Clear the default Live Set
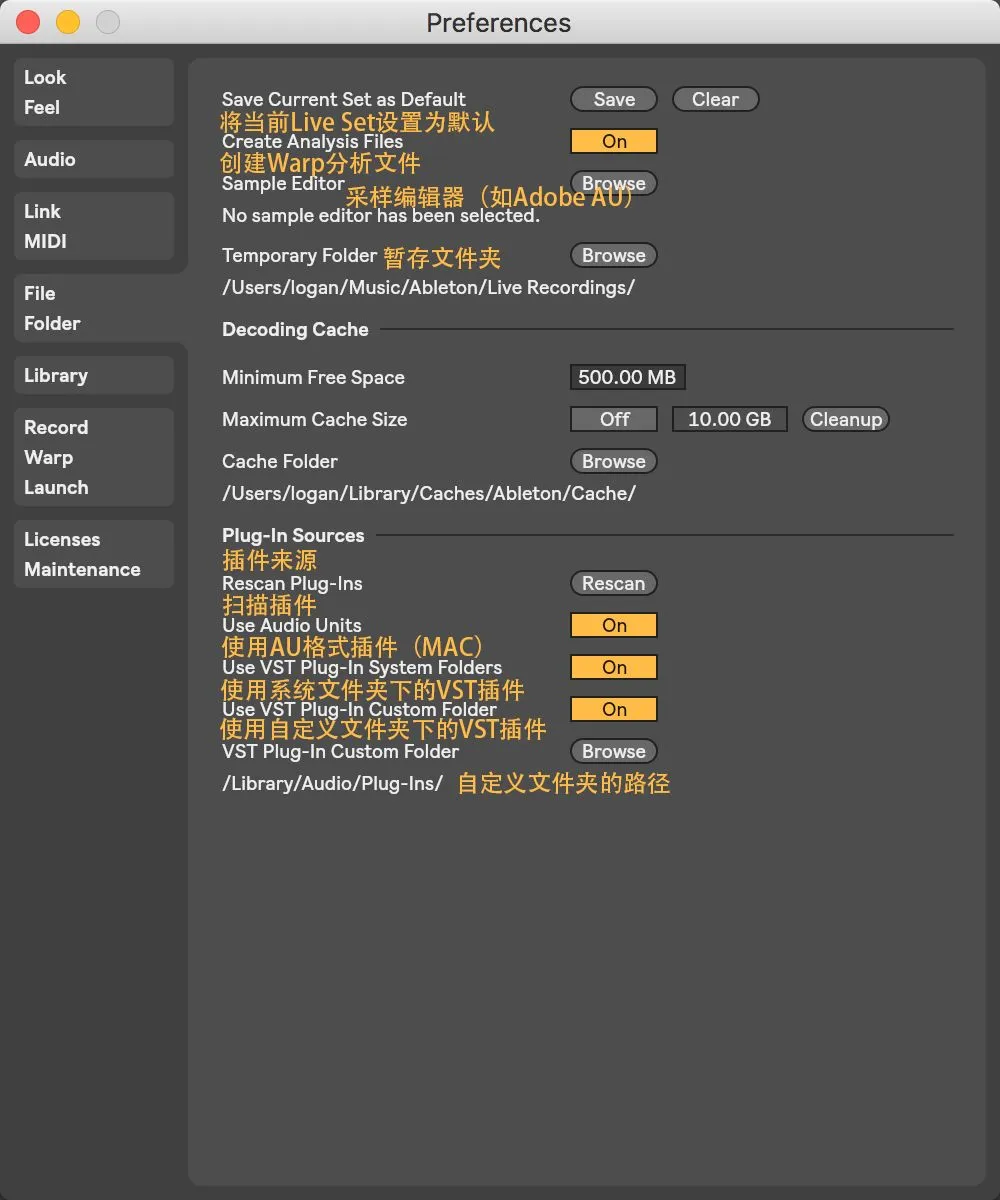 [715, 99]
